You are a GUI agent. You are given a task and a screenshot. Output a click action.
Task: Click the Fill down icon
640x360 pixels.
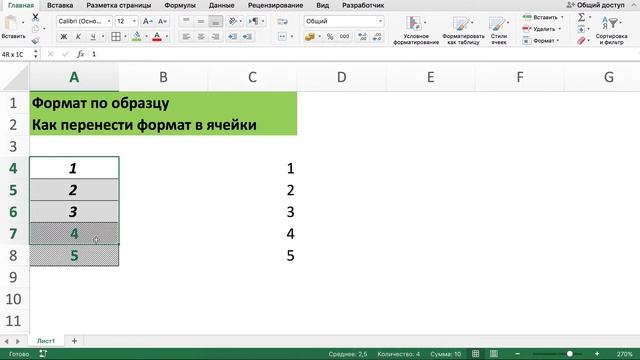pos(581,29)
